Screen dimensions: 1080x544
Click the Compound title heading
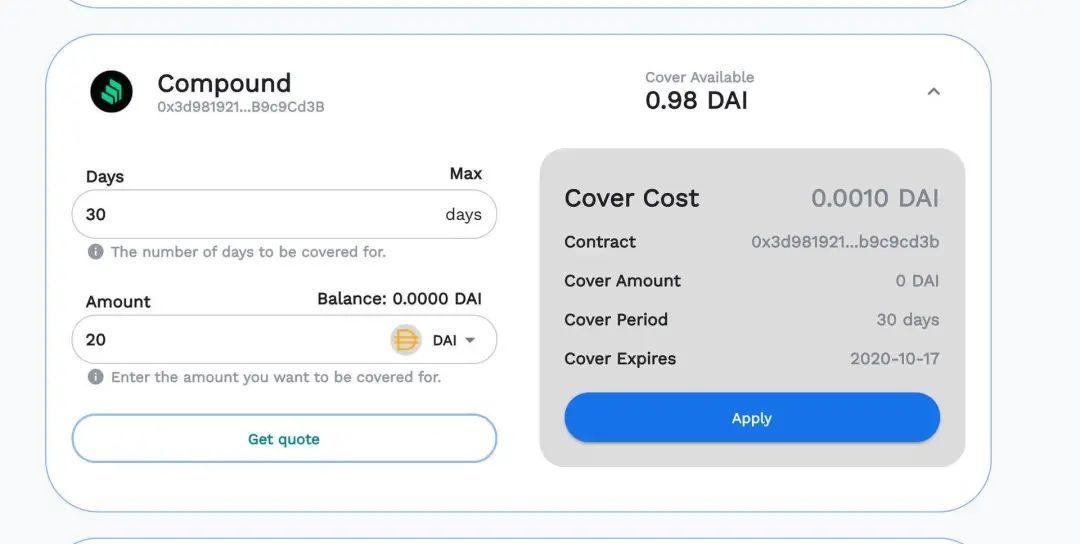pyautogui.click(x=224, y=83)
